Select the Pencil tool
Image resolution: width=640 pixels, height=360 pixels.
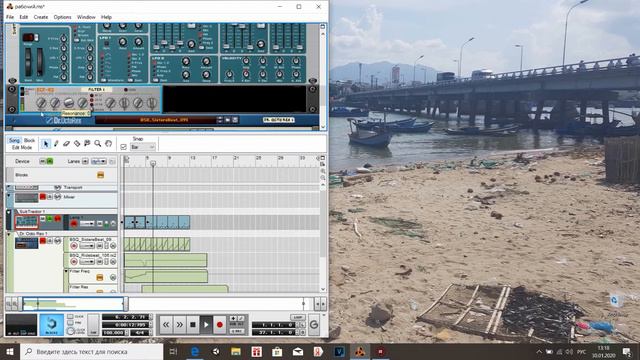(56, 143)
